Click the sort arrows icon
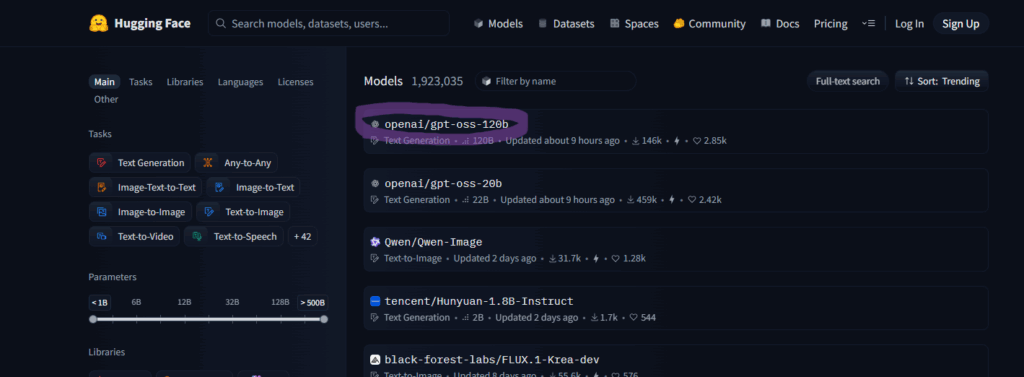This screenshot has width=1024, height=377. tap(909, 81)
